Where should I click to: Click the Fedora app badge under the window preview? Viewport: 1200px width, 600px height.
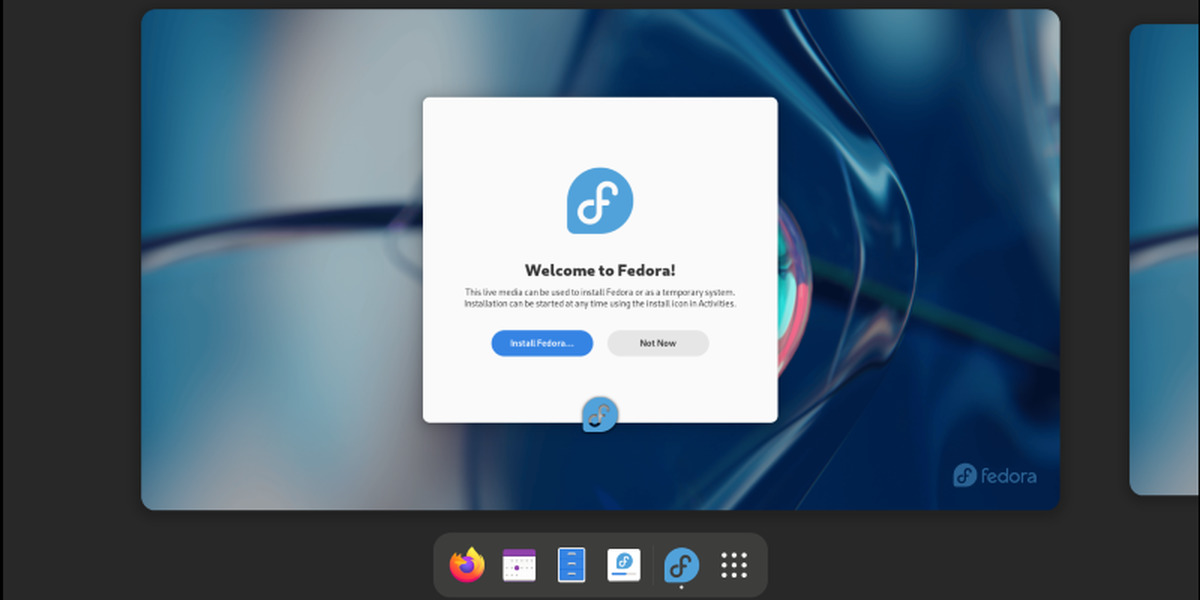point(600,412)
